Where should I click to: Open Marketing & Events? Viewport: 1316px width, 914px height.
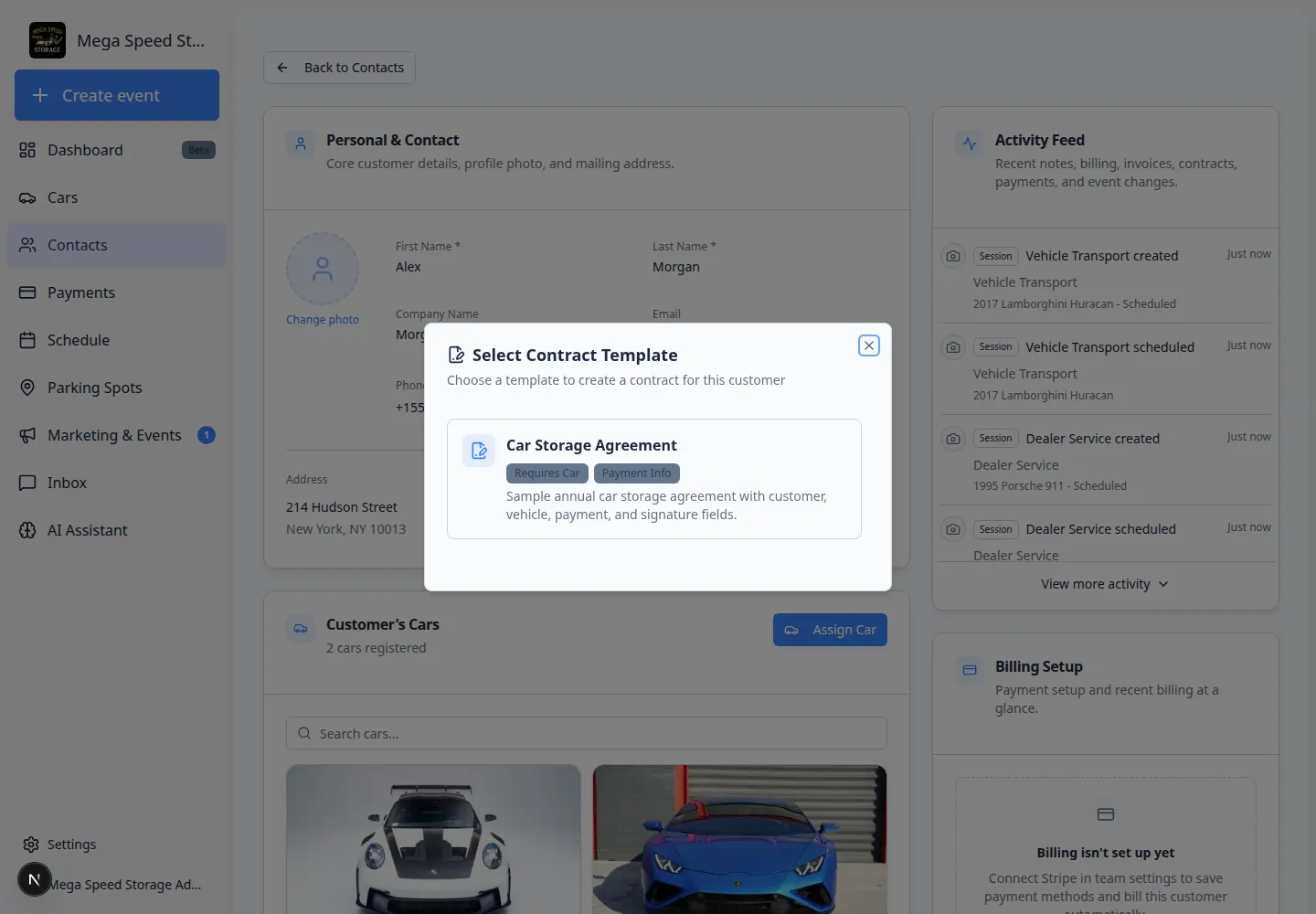click(117, 435)
